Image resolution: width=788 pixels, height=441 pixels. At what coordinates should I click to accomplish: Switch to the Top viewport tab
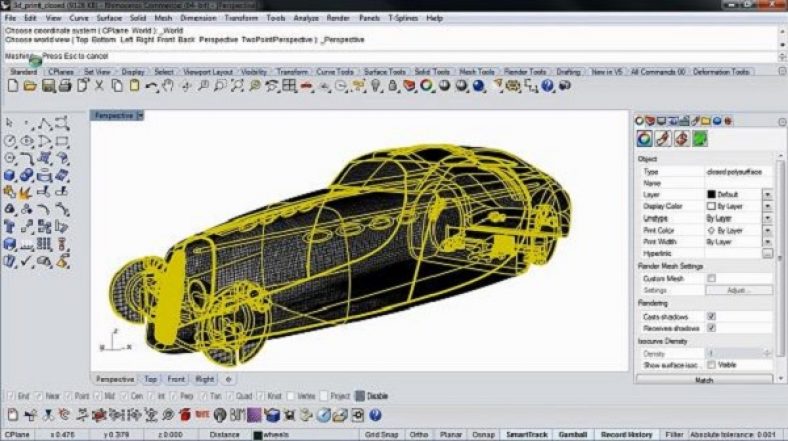tap(150, 379)
